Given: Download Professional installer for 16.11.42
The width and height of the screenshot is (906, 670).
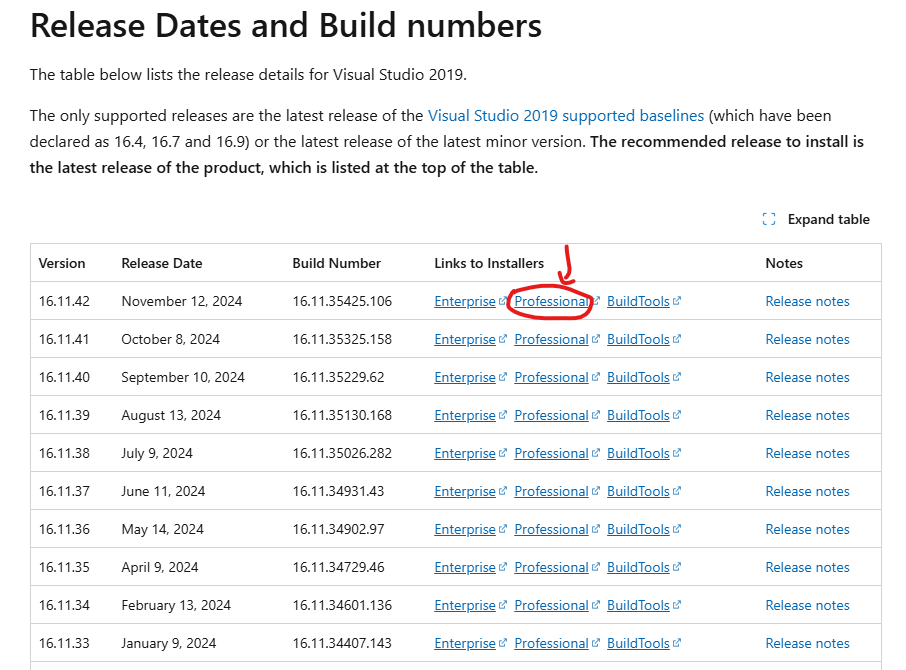Looking at the screenshot, I should [551, 302].
